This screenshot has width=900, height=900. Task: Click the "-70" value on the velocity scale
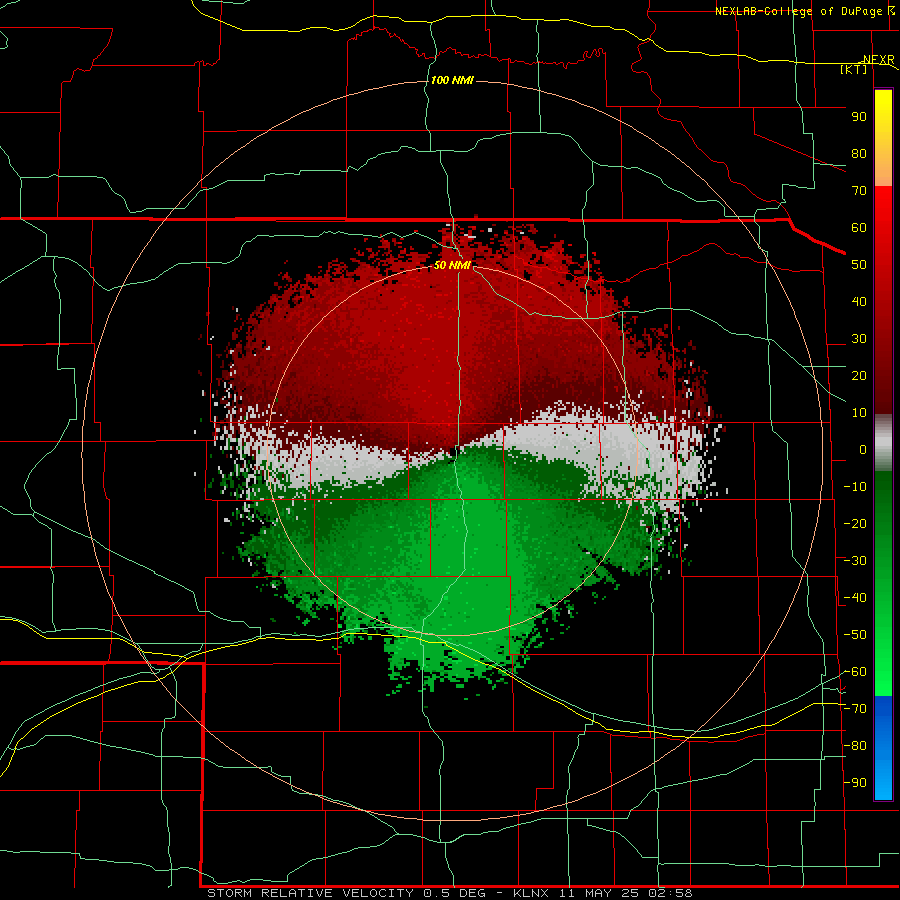[x=855, y=709]
